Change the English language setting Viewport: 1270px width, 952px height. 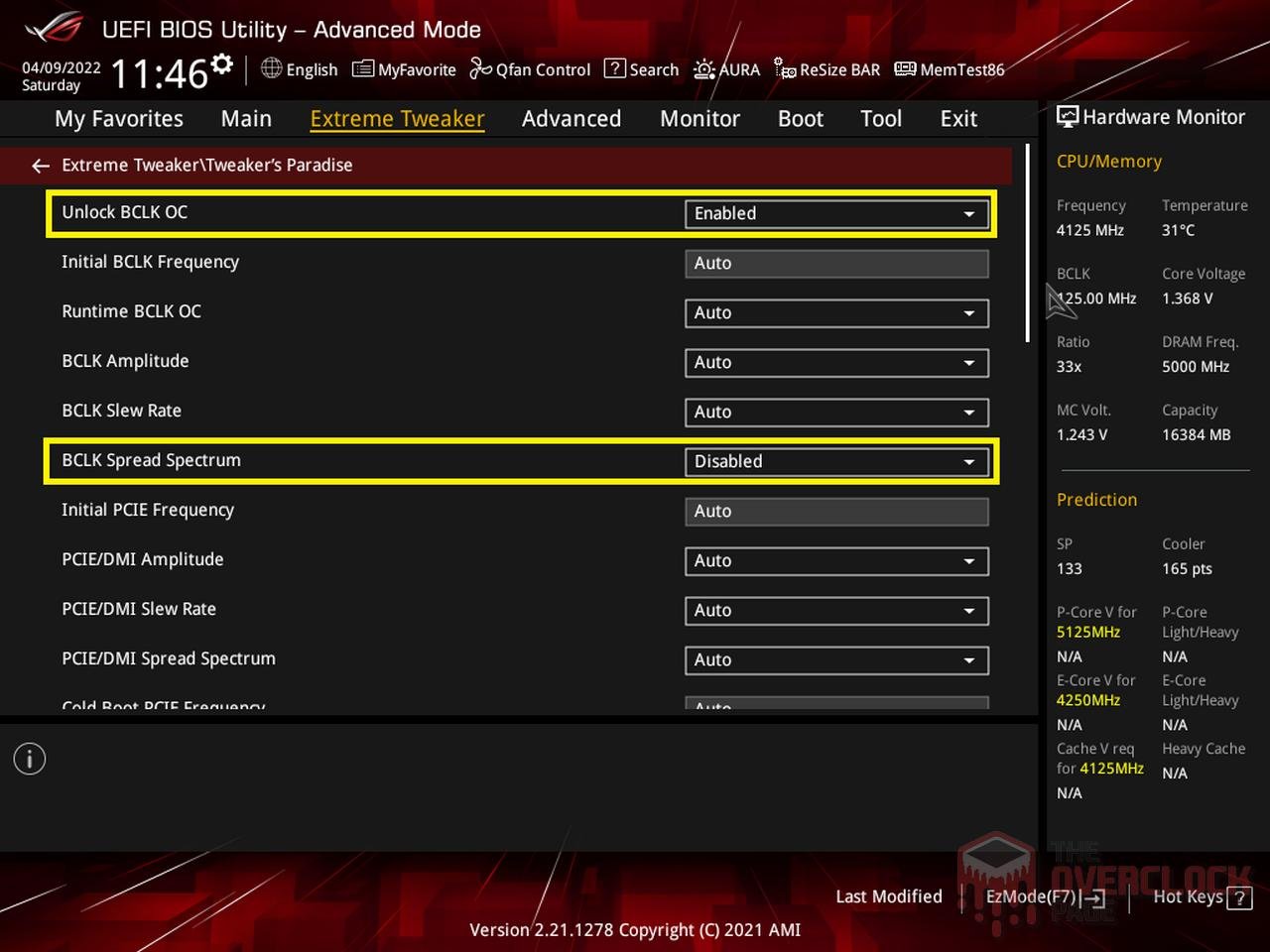click(299, 69)
